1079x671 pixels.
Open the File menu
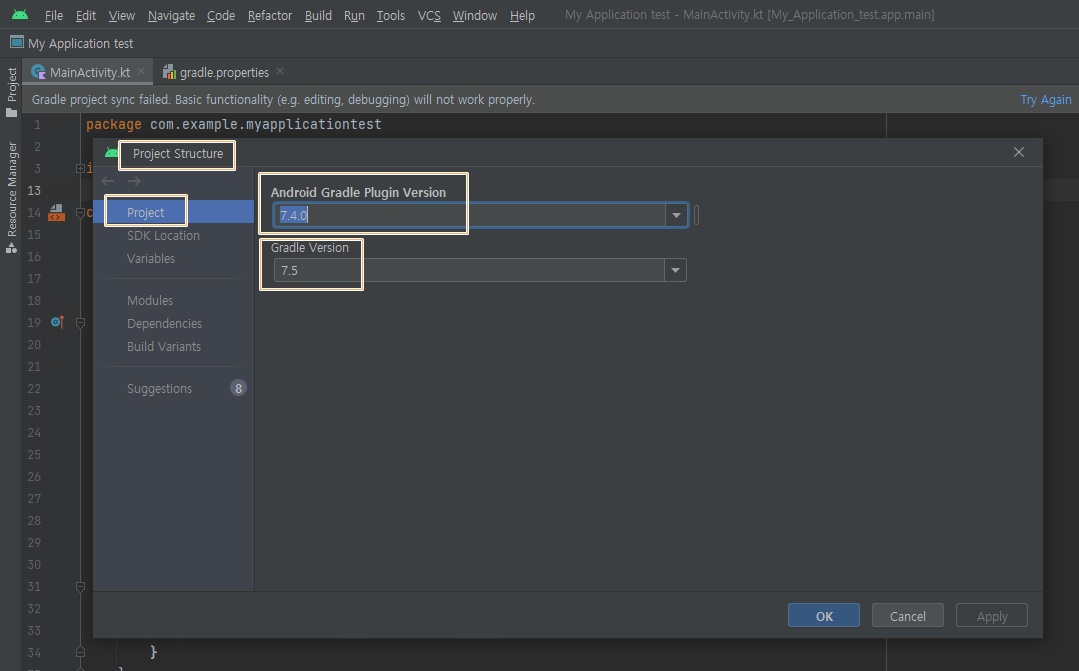point(53,15)
